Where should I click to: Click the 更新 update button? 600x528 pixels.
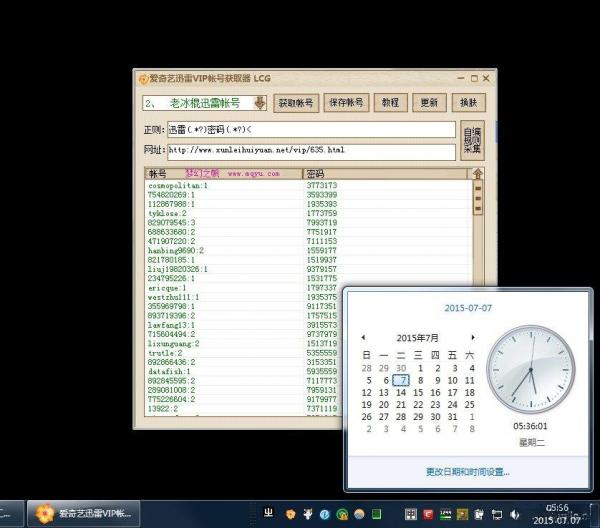429,103
